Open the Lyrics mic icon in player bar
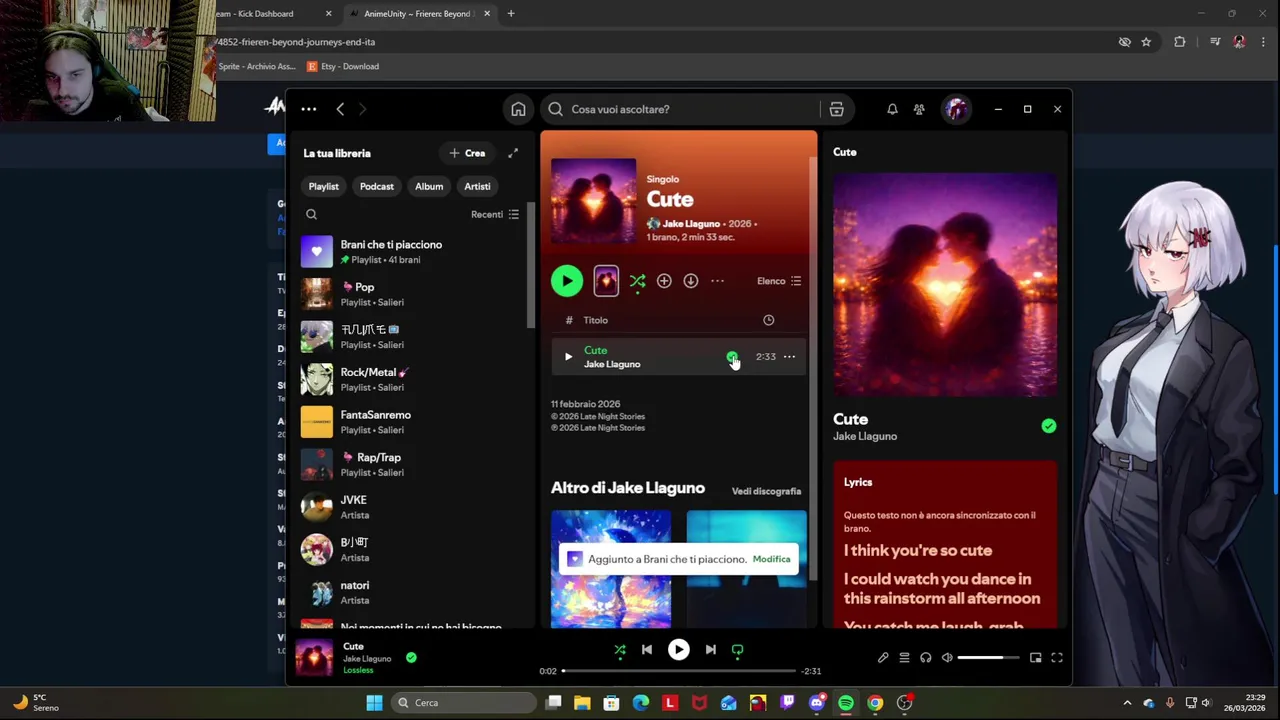The height and width of the screenshot is (720, 1280). [883, 657]
